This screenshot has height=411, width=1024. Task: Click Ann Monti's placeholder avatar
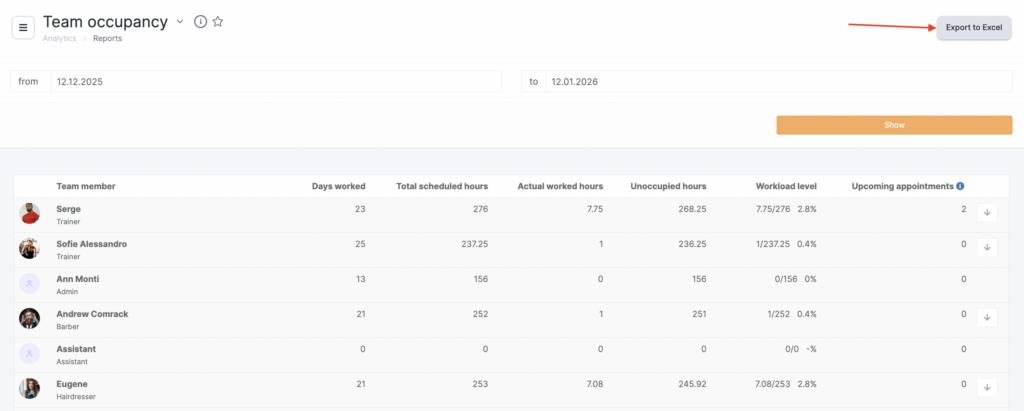pos(30,284)
